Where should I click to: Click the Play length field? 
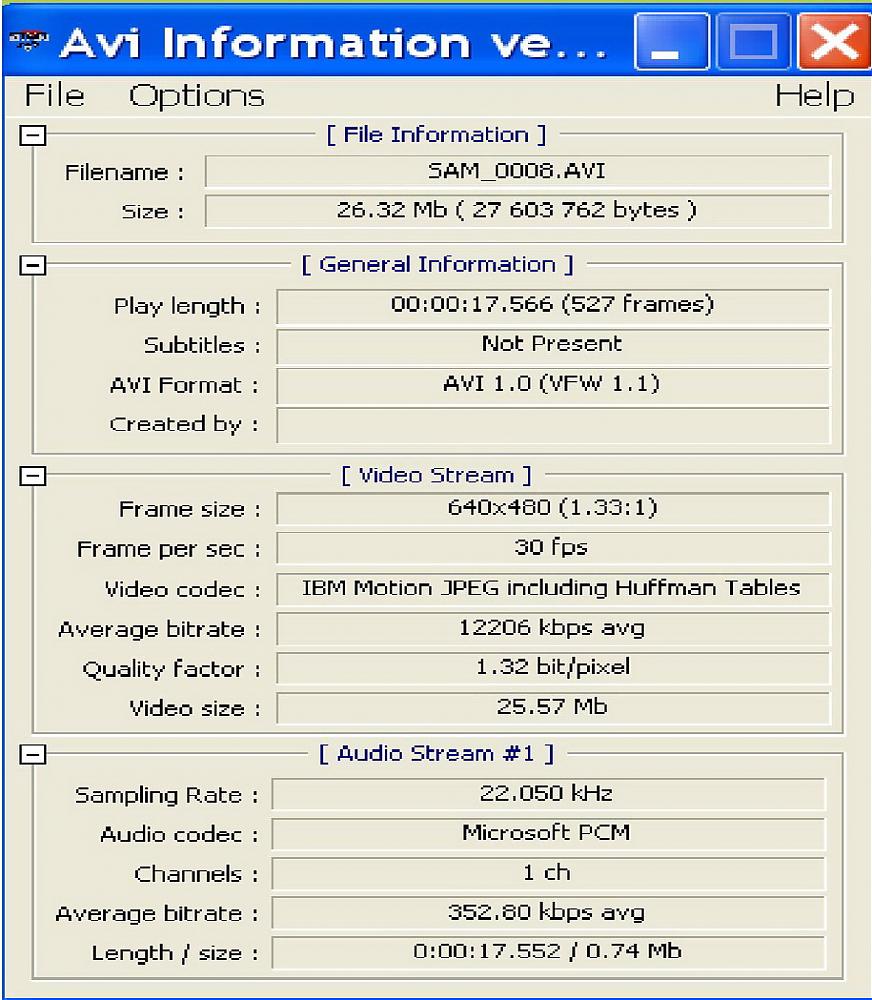(x=553, y=305)
